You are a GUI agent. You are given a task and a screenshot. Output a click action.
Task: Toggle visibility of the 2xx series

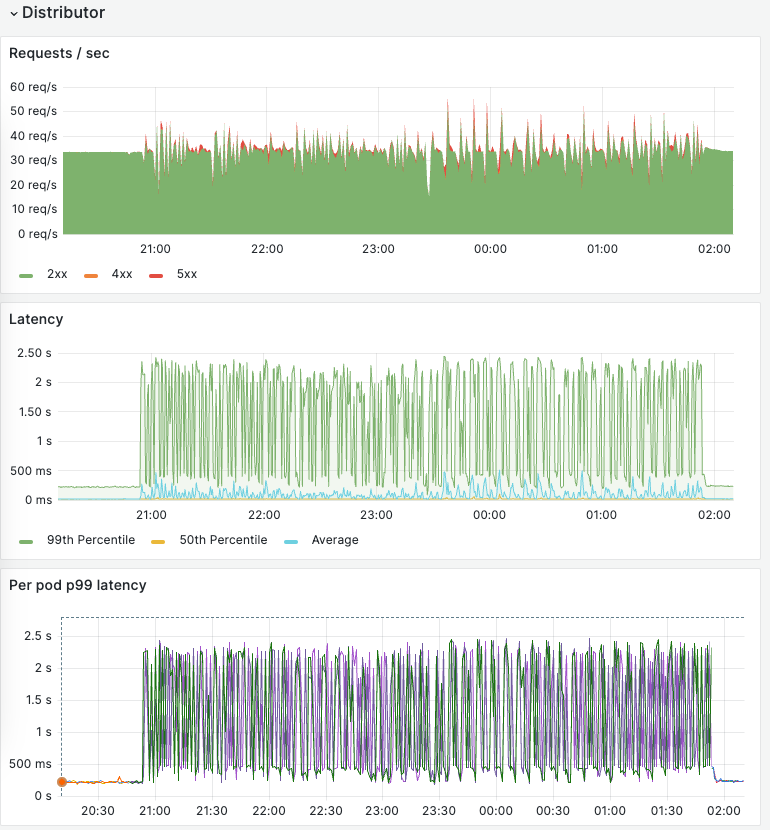tap(57, 273)
